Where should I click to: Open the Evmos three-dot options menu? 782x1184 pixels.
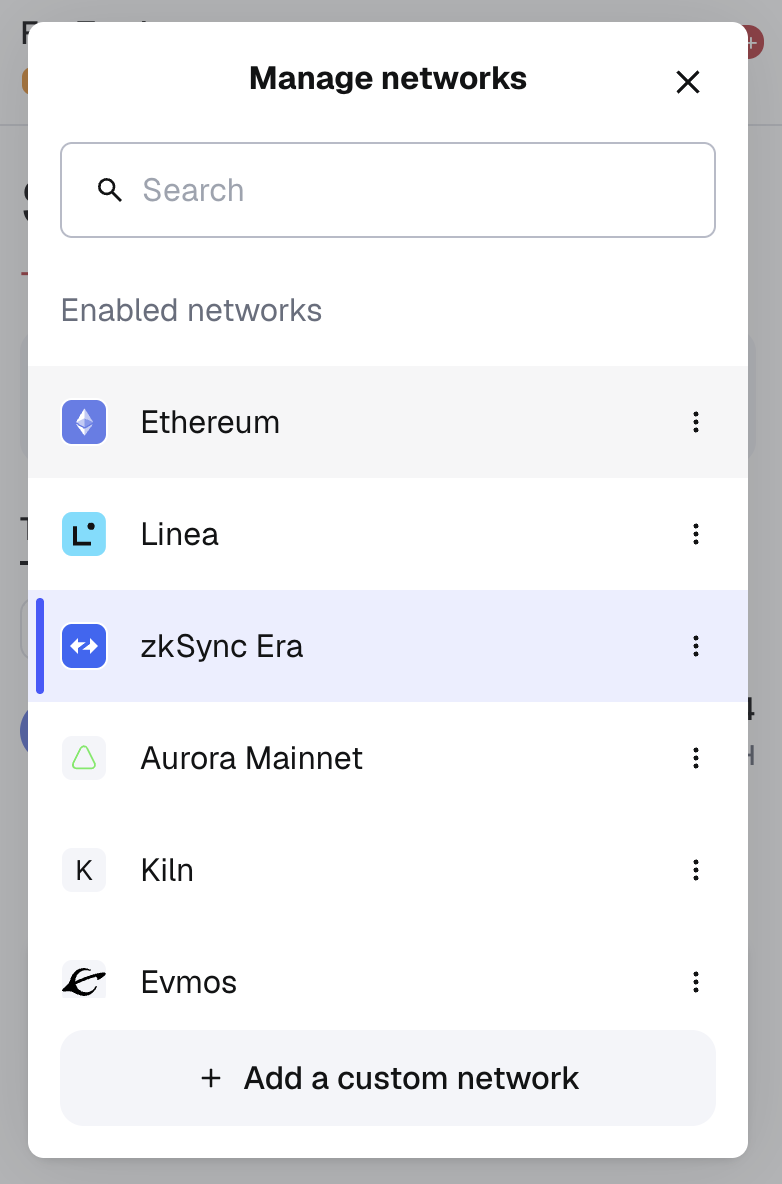pyautogui.click(x=696, y=982)
